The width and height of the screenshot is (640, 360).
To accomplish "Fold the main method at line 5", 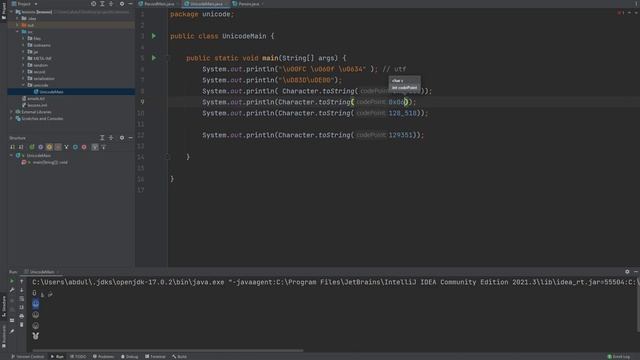I will click(167, 58).
